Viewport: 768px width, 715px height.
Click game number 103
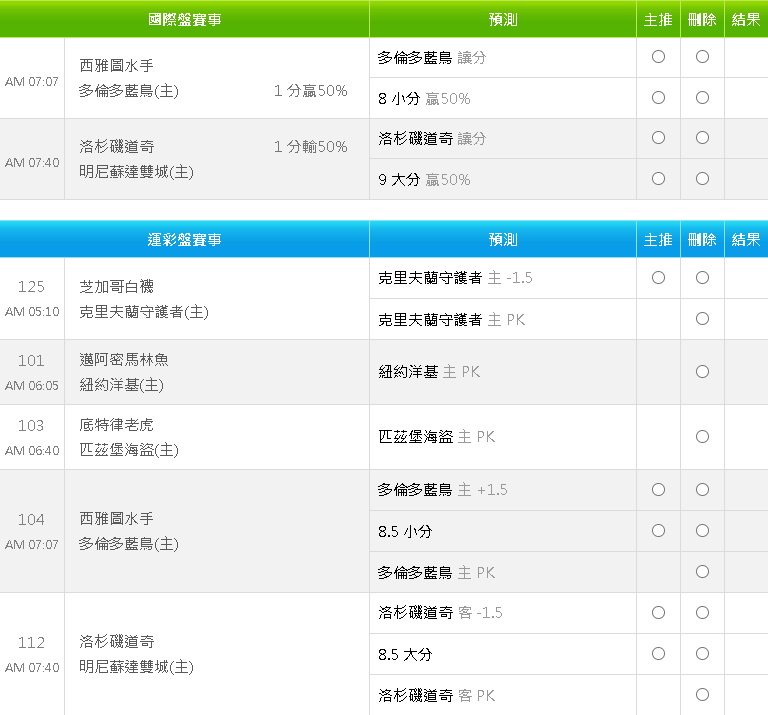click(x=31, y=426)
